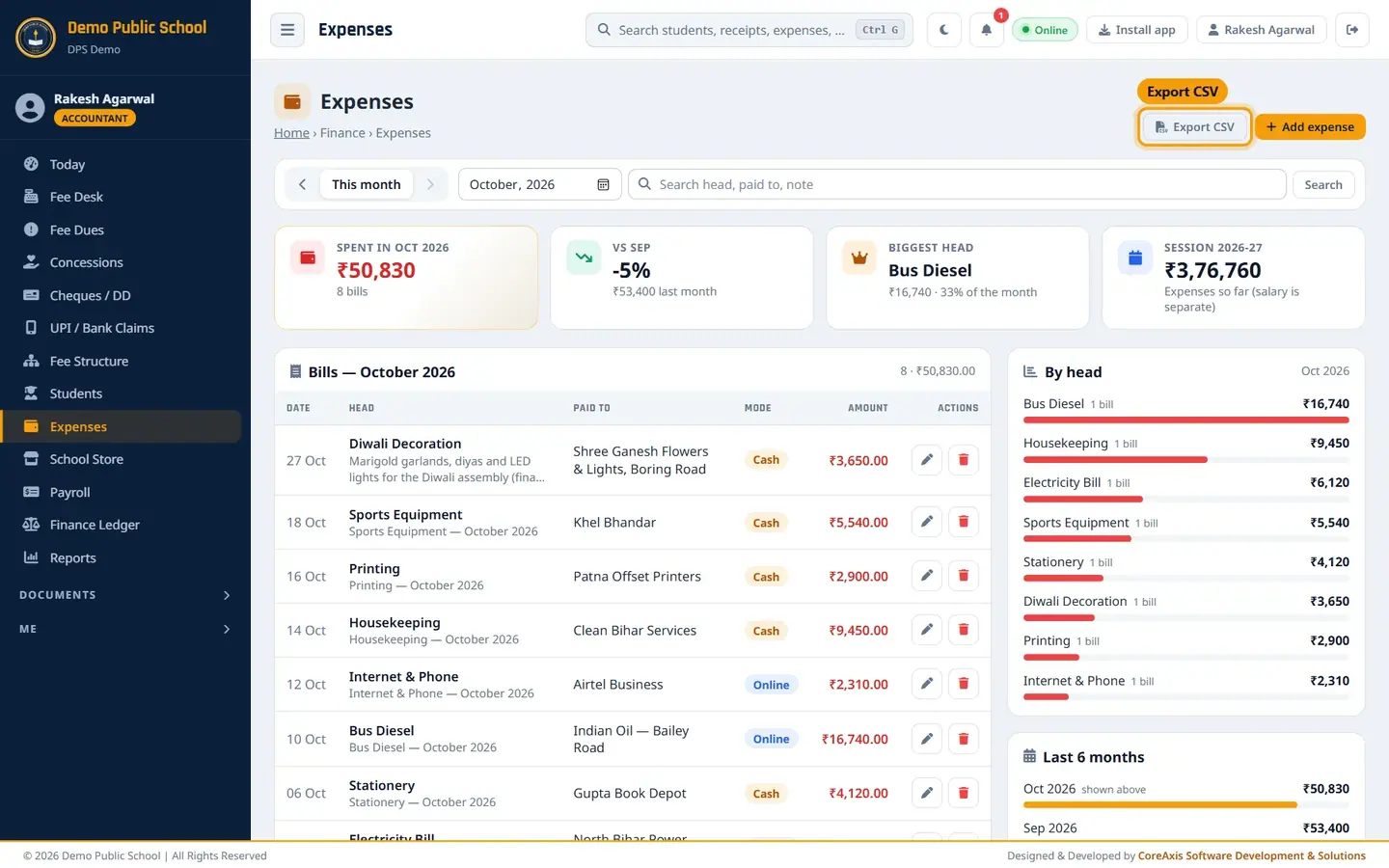Open School Store in the sidebar
This screenshot has height=868, width=1389.
pos(122,459)
